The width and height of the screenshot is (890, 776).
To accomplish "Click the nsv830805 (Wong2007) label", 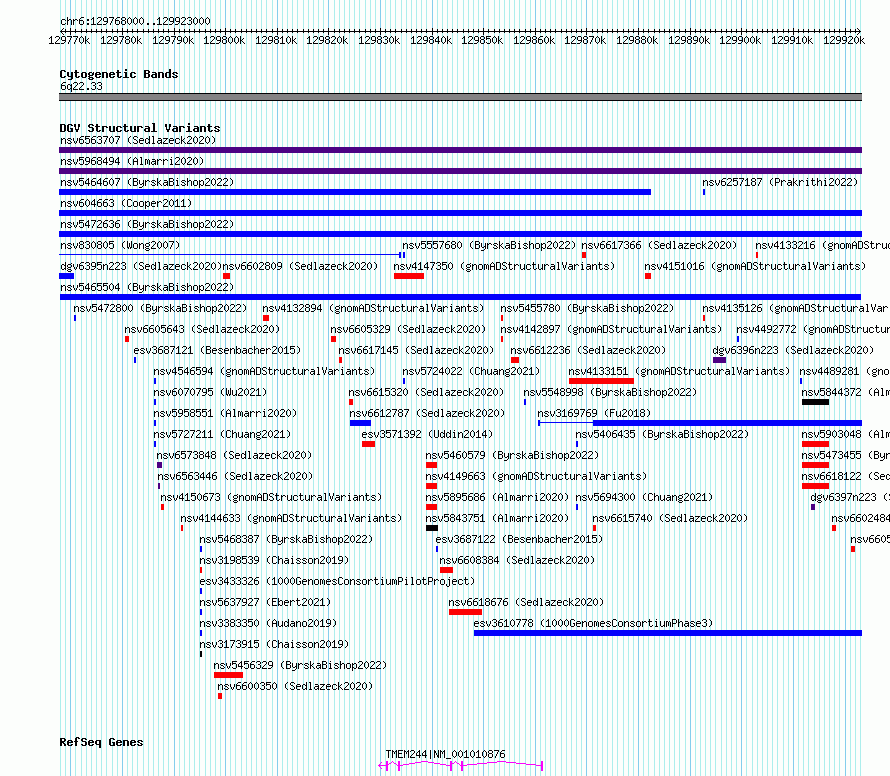I will tap(120, 245).
